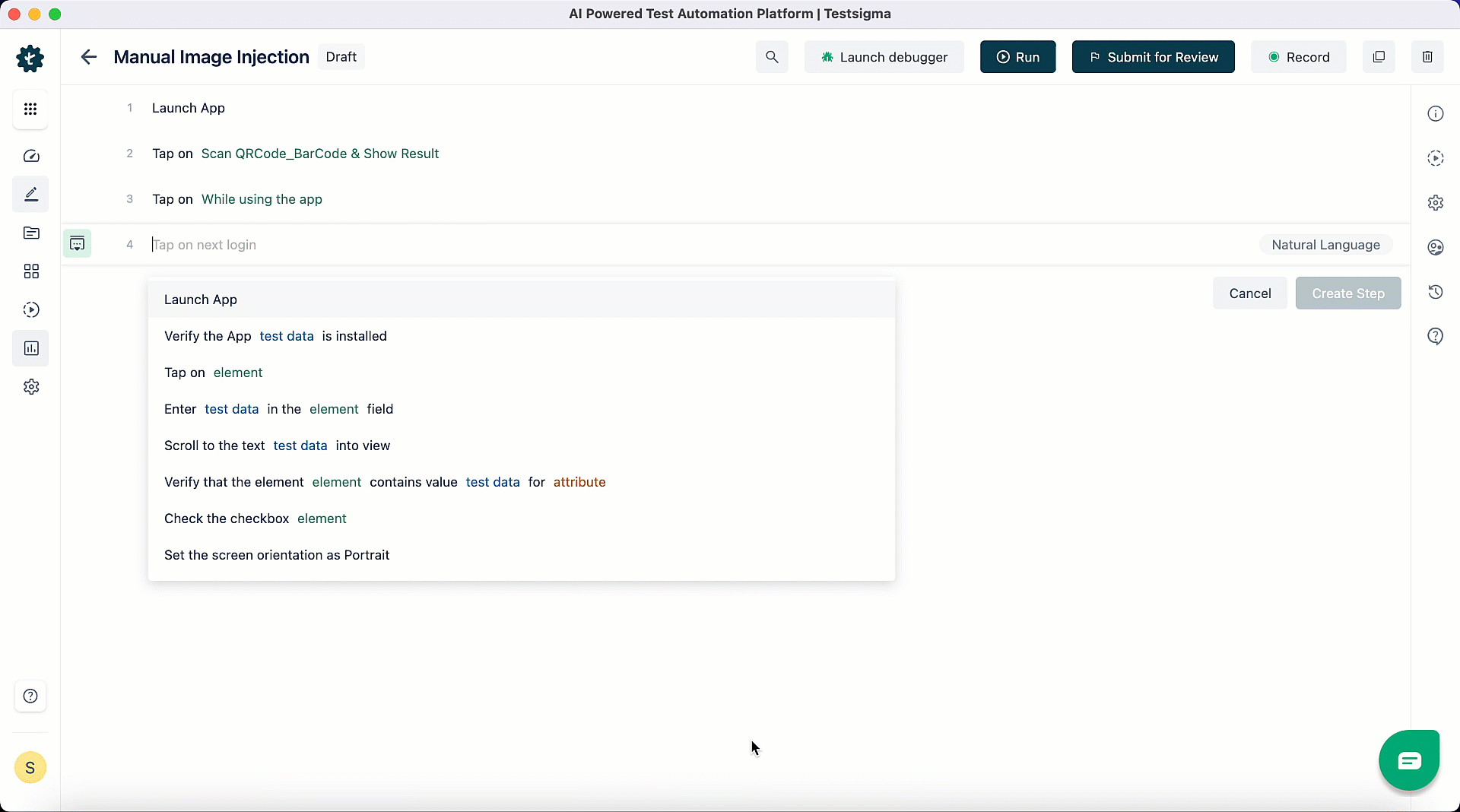The height and width of the screenshot is (812, 1460).
Task: Click Create Step button
Action: click(x=1348, y=293)
